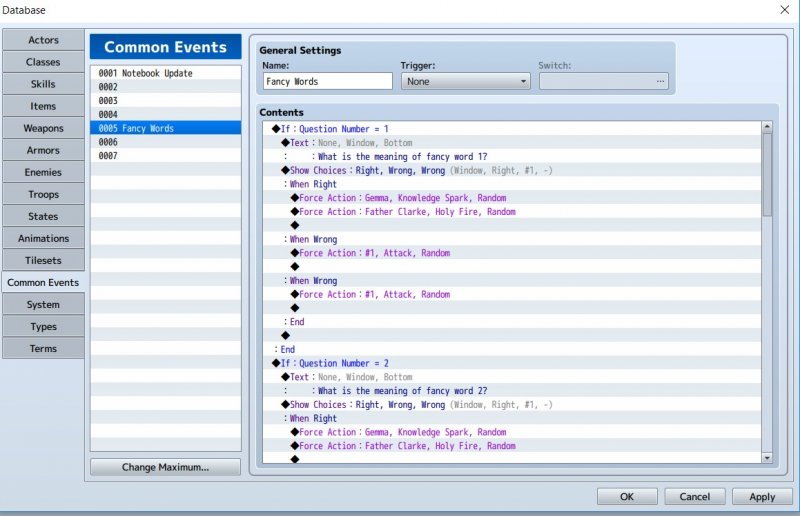Select first Force Action Gemma Knowledge Spark line
This screenshot has width=800, height=516.
[x=512, y=198]
